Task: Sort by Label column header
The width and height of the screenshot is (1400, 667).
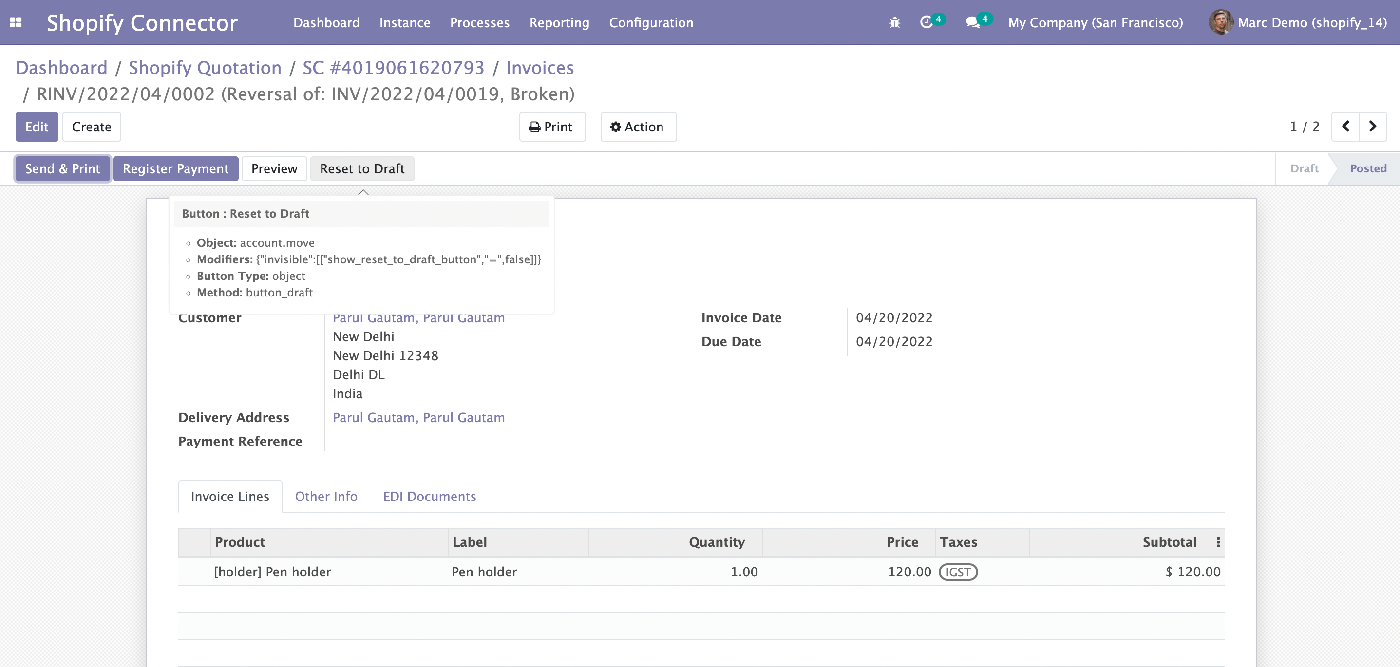Action: [519, 542]
